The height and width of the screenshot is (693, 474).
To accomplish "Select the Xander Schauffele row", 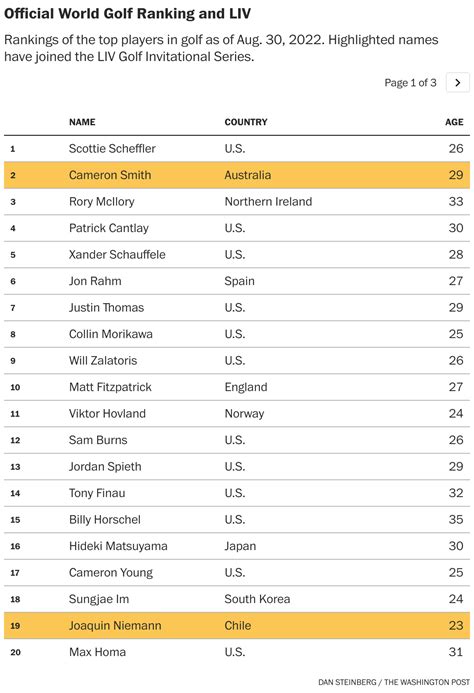I will [x=237, y=255].
